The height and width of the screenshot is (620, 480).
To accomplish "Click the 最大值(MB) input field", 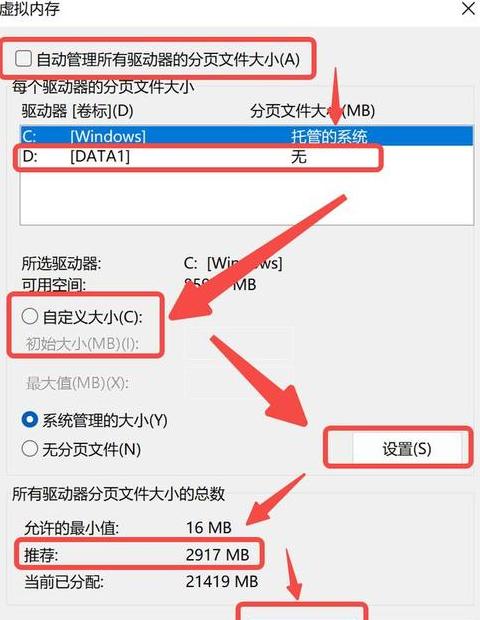I will [239, 382].
